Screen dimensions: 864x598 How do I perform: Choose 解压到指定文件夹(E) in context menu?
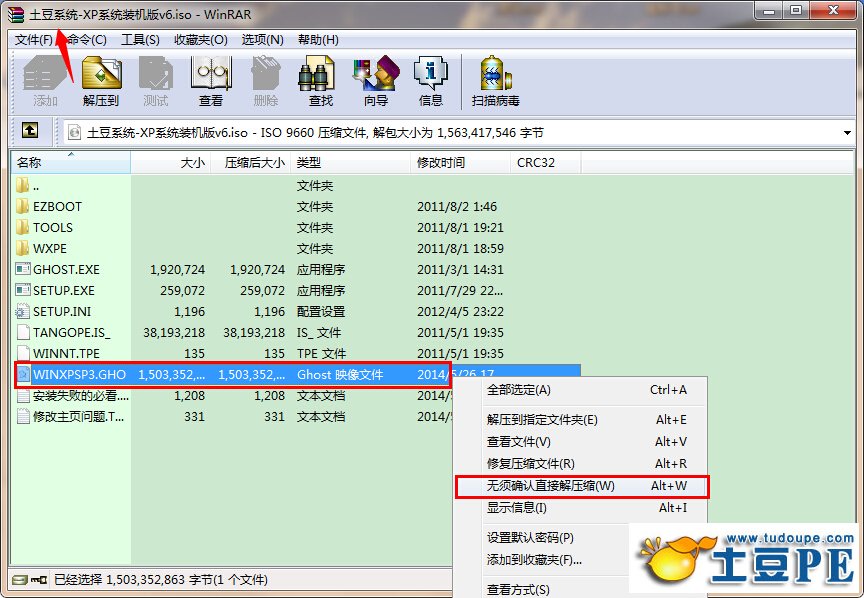point(580,419)
